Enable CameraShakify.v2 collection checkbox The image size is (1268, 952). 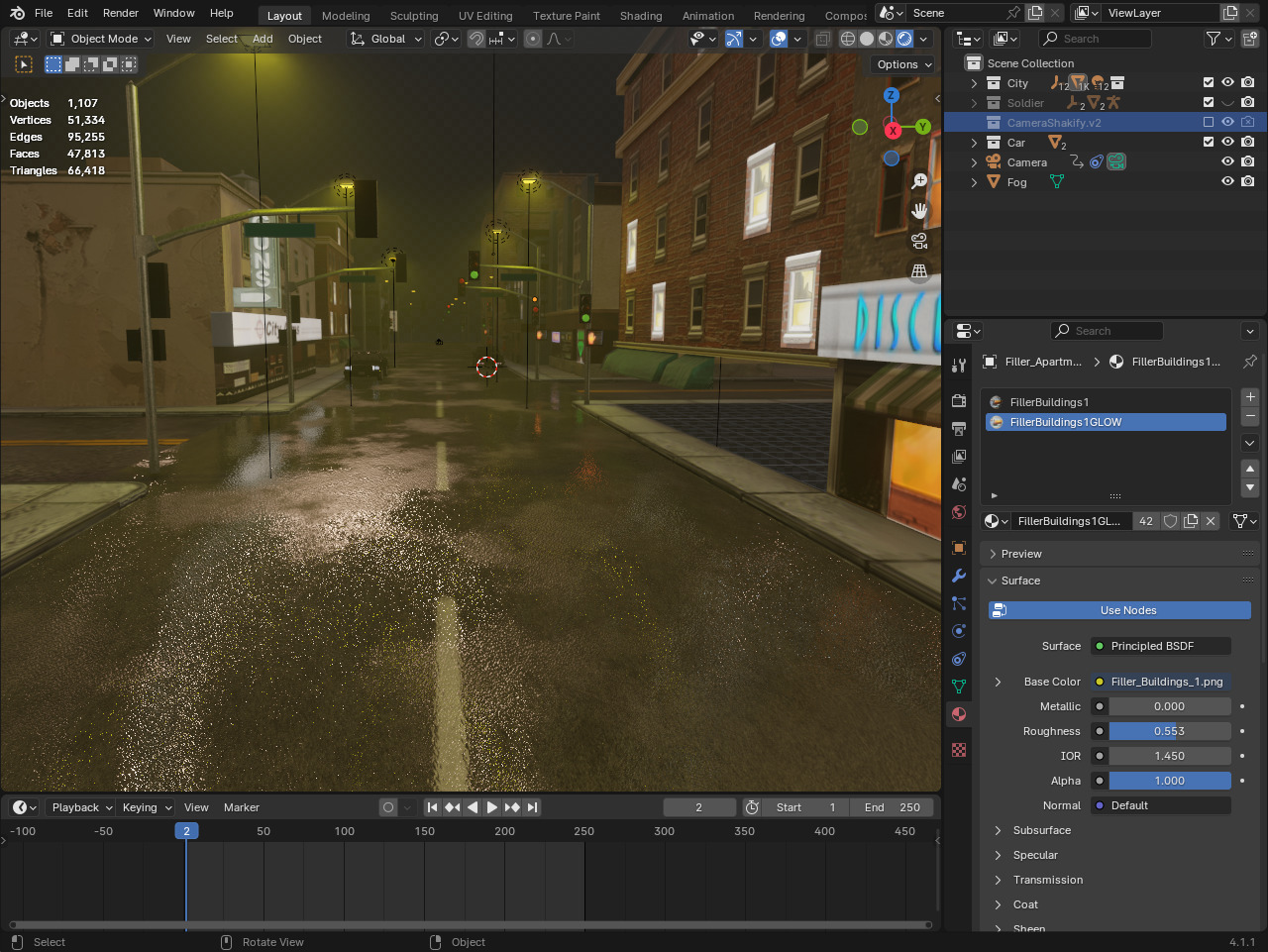(x=1209, y=123)
